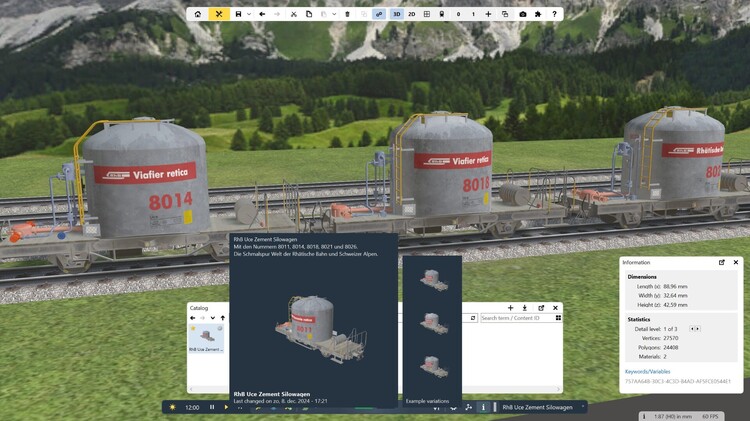Redo with the right arrow icon
Viewport: 750px width, 421px height.
coord(277,14)
